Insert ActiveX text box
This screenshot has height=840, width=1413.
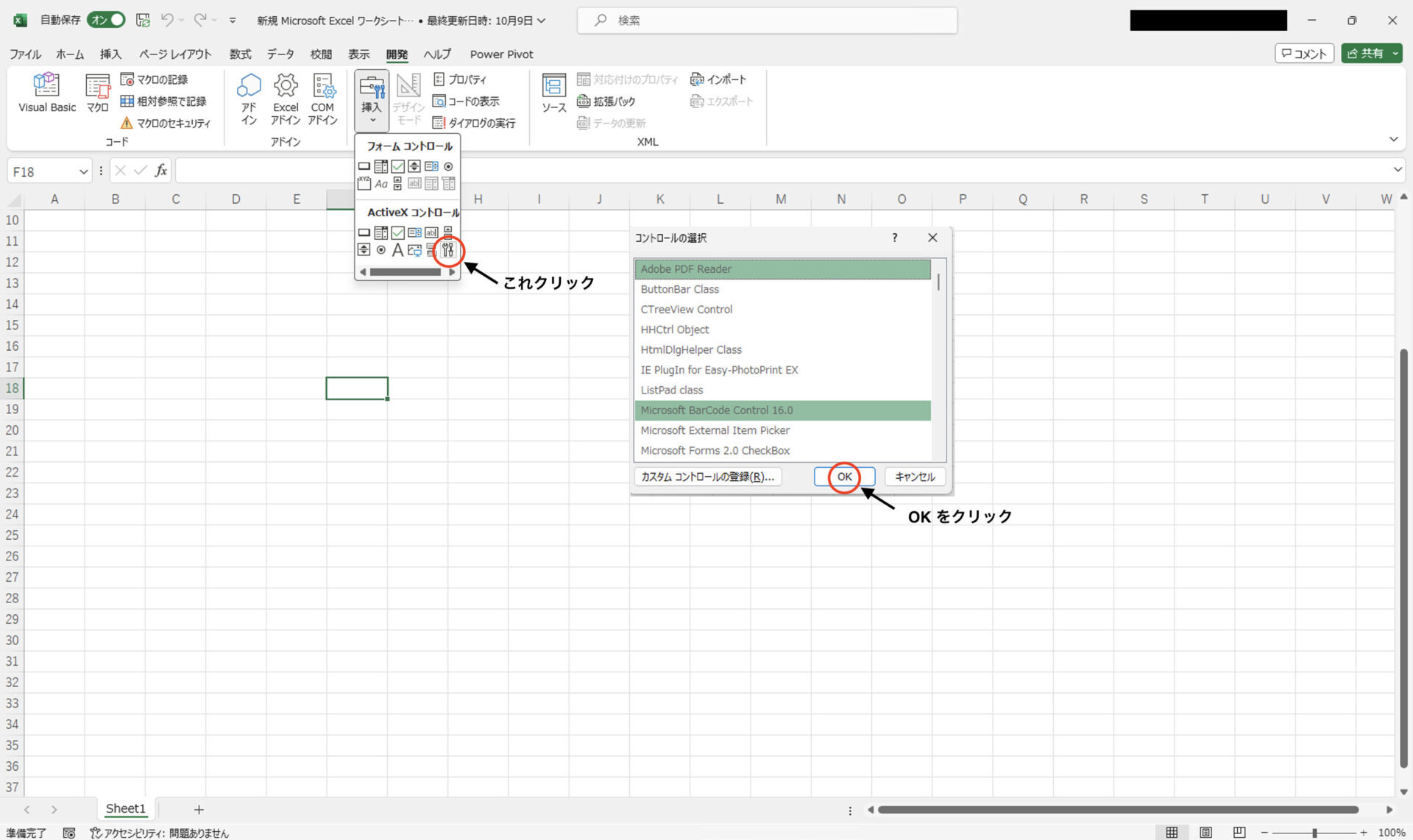coord(431,232)
